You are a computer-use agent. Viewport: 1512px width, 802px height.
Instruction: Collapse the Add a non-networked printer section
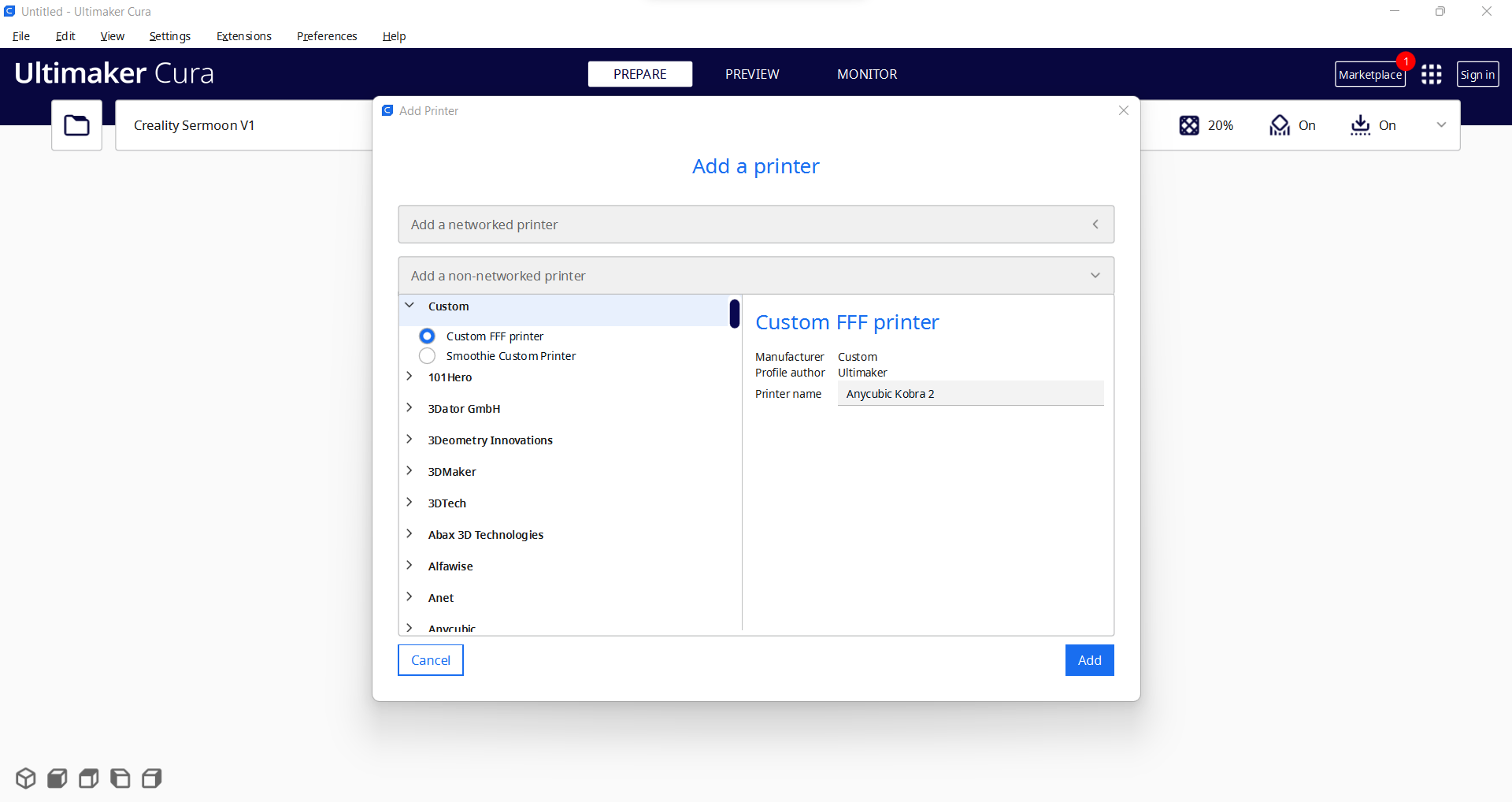pyautogui.click(x=756, y=276)
